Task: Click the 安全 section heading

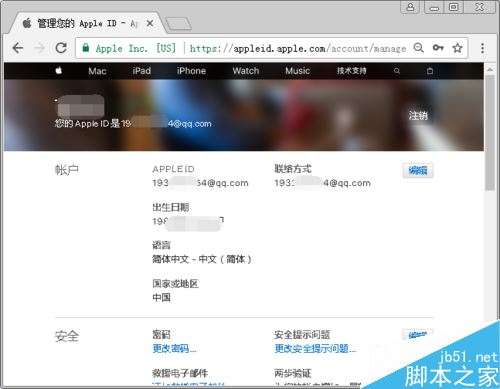Action: click(x=67, y=336)
